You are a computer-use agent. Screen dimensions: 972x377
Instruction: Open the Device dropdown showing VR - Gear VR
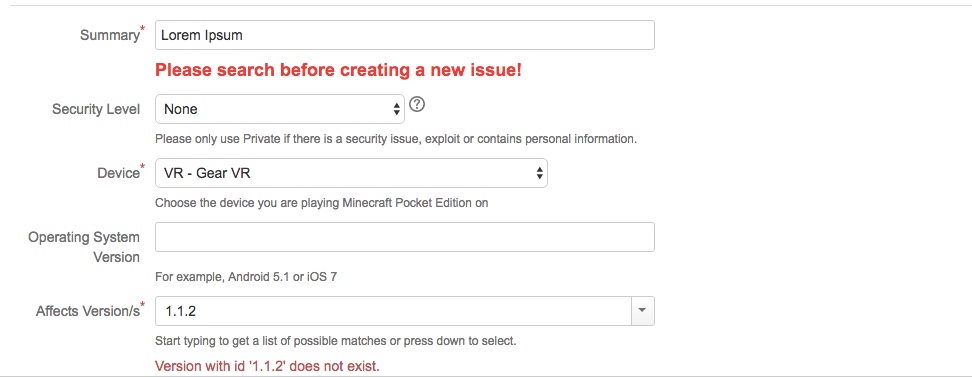[351, 173]
